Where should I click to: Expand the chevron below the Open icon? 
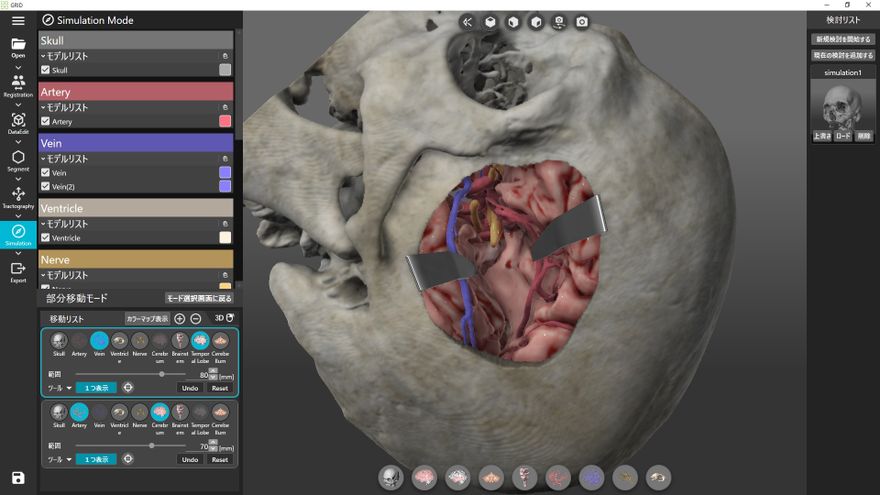pyautogui.click(x=18, y=67)
